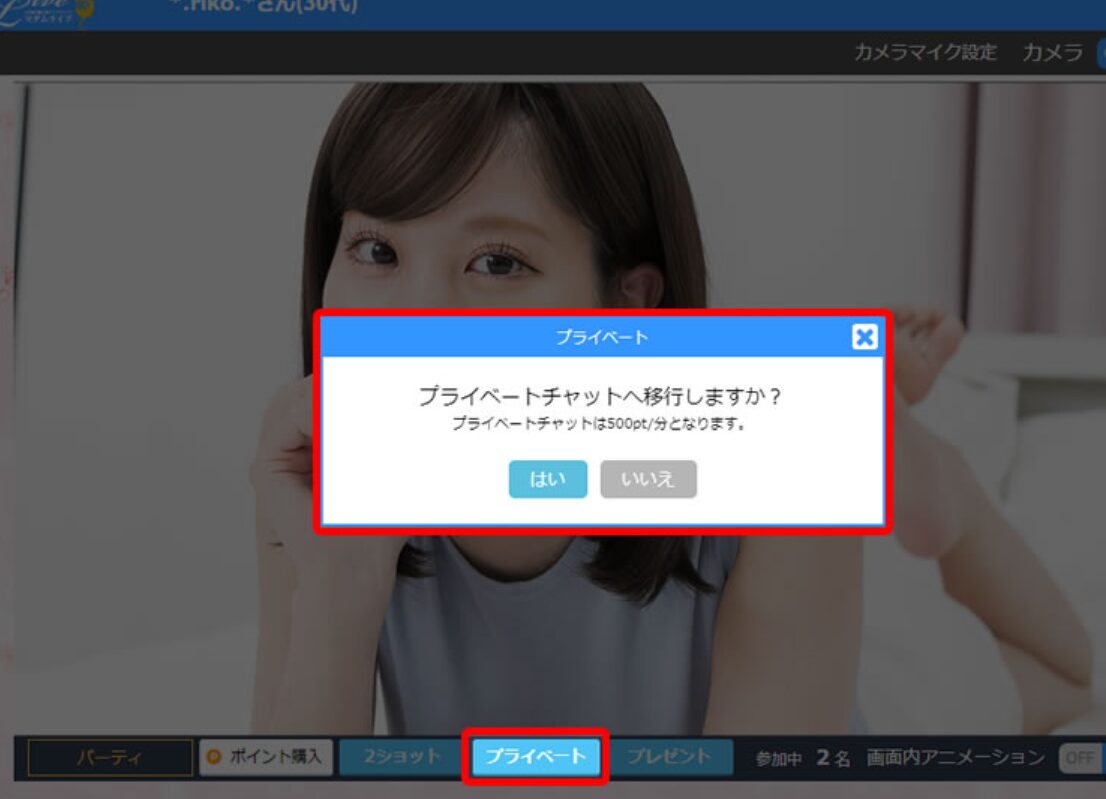Click はい to start private chat

pyautogui.click(x=547, y=479)
